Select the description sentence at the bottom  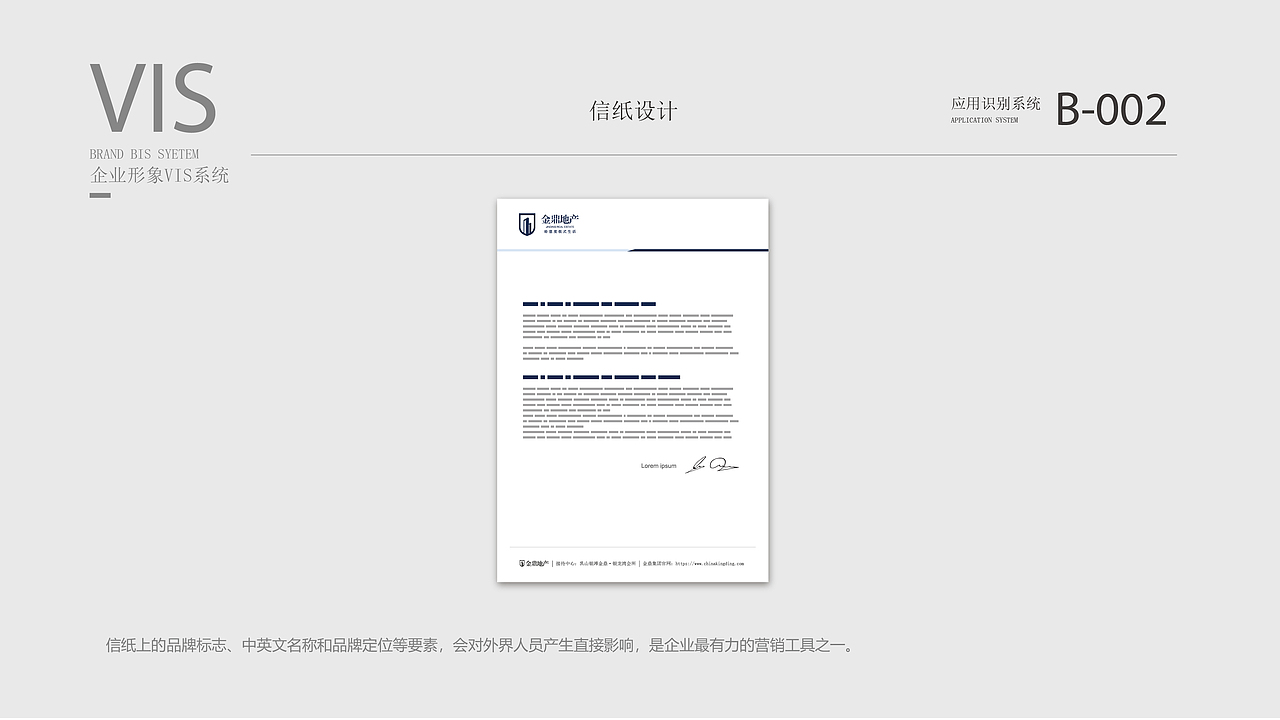tap(479, 645)
